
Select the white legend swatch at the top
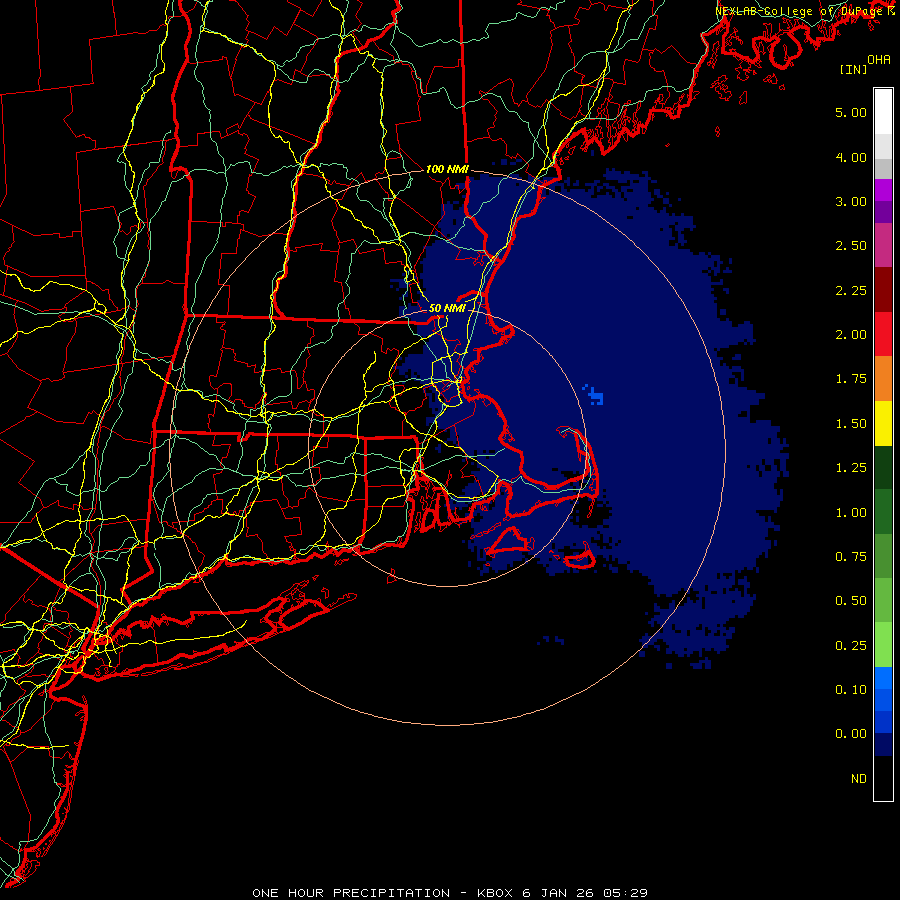point(883,112)
